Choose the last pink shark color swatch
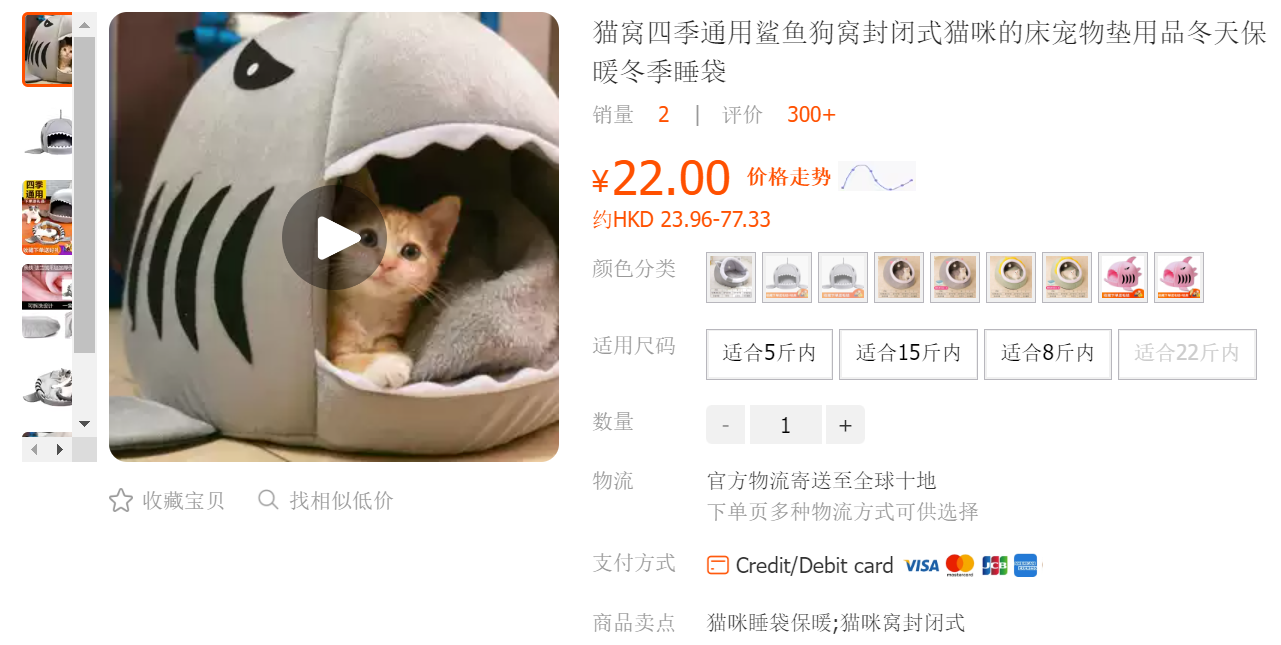Viewport: 1281px width, 645px height. click(1179, 277)
